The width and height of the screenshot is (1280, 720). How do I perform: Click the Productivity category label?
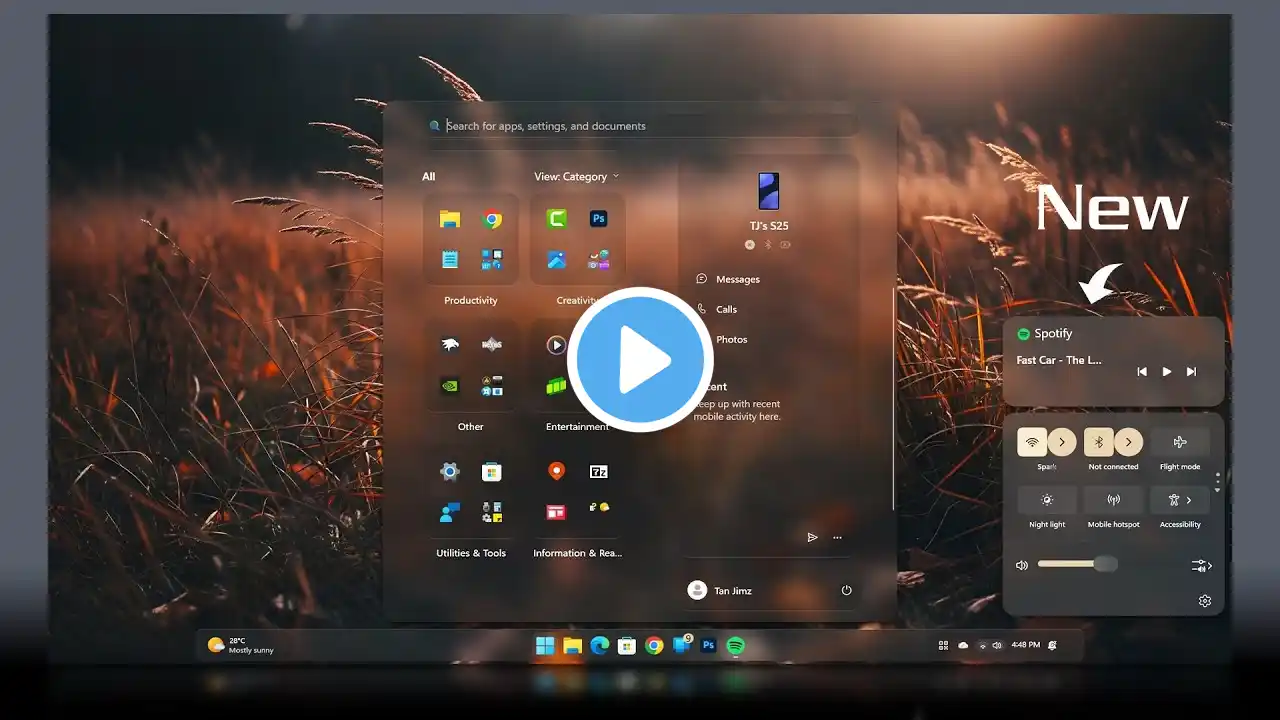click(471, 301)
